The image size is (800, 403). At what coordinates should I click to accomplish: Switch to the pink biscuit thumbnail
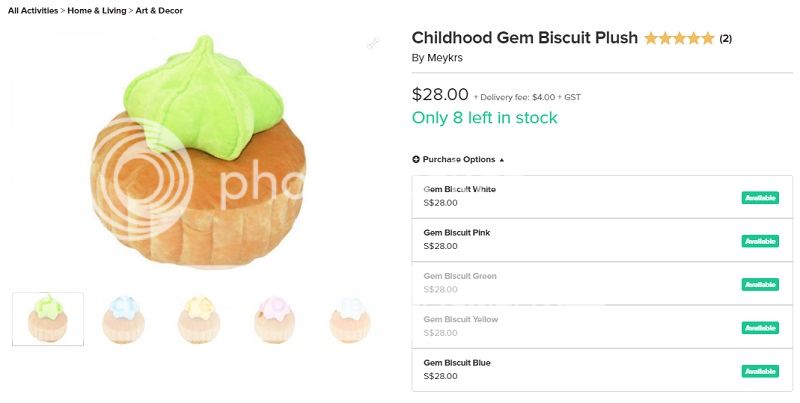click(x=274, y=319)
